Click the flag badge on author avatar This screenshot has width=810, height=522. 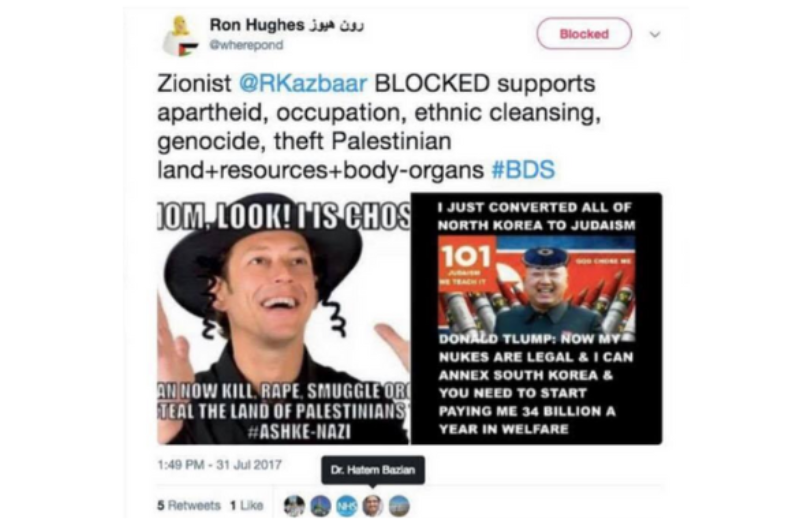(188, 50)
